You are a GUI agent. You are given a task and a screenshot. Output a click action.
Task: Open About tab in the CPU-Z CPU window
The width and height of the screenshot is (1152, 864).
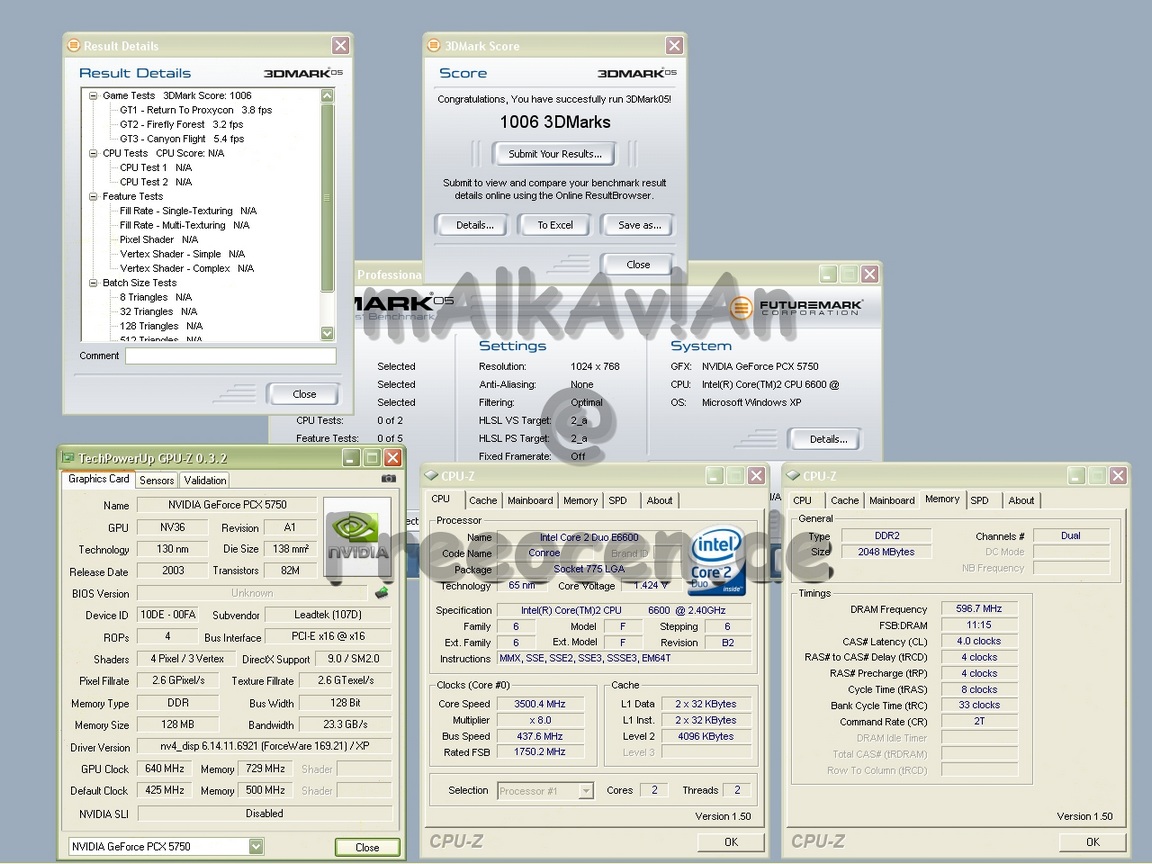[659, 500]
